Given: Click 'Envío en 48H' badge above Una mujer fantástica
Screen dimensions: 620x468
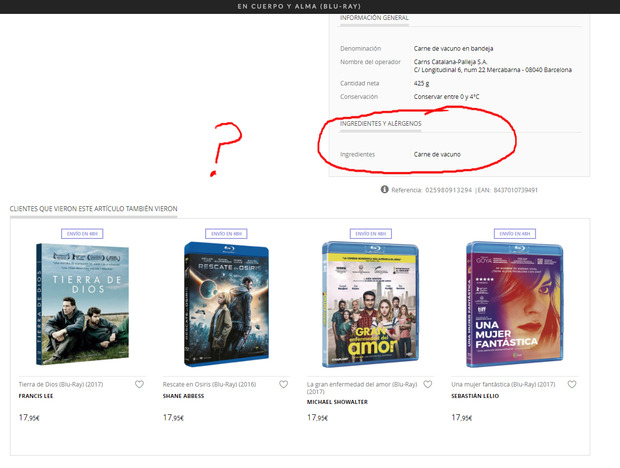Looking at the screenshot, I should click(513, 233).
